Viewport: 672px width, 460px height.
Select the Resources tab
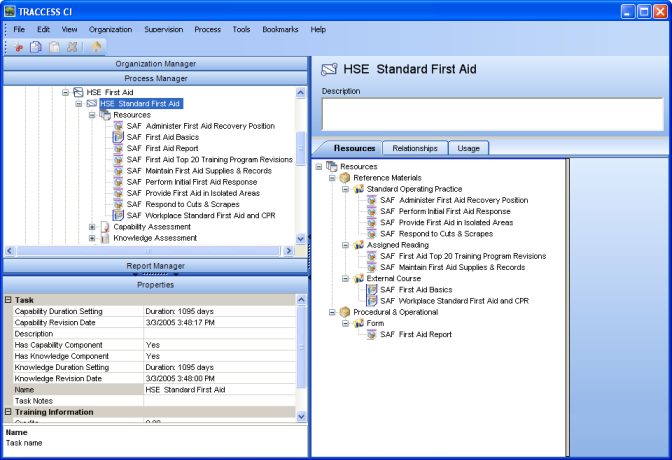click(354, 148)
